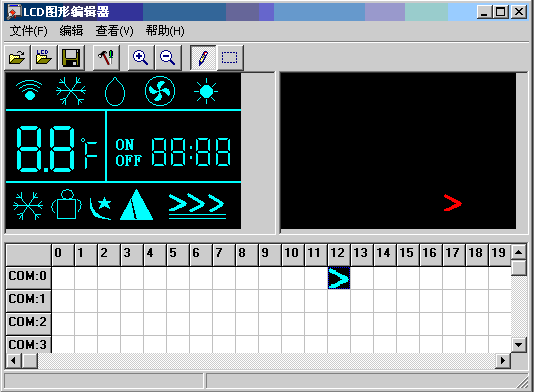Click the open LCD file toolbar icon
This screenshot has height=392, width=534.
(44, 58)
